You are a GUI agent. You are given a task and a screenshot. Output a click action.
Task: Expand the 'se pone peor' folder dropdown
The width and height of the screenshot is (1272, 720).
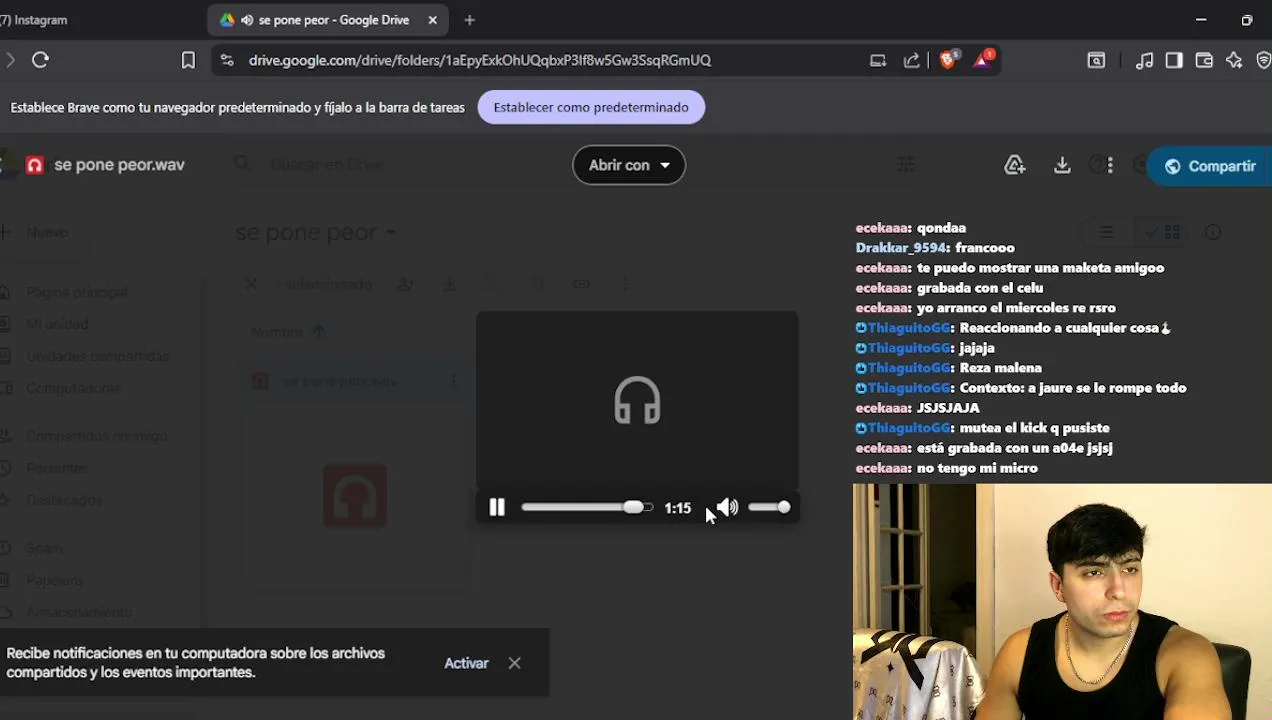[391, 232]
